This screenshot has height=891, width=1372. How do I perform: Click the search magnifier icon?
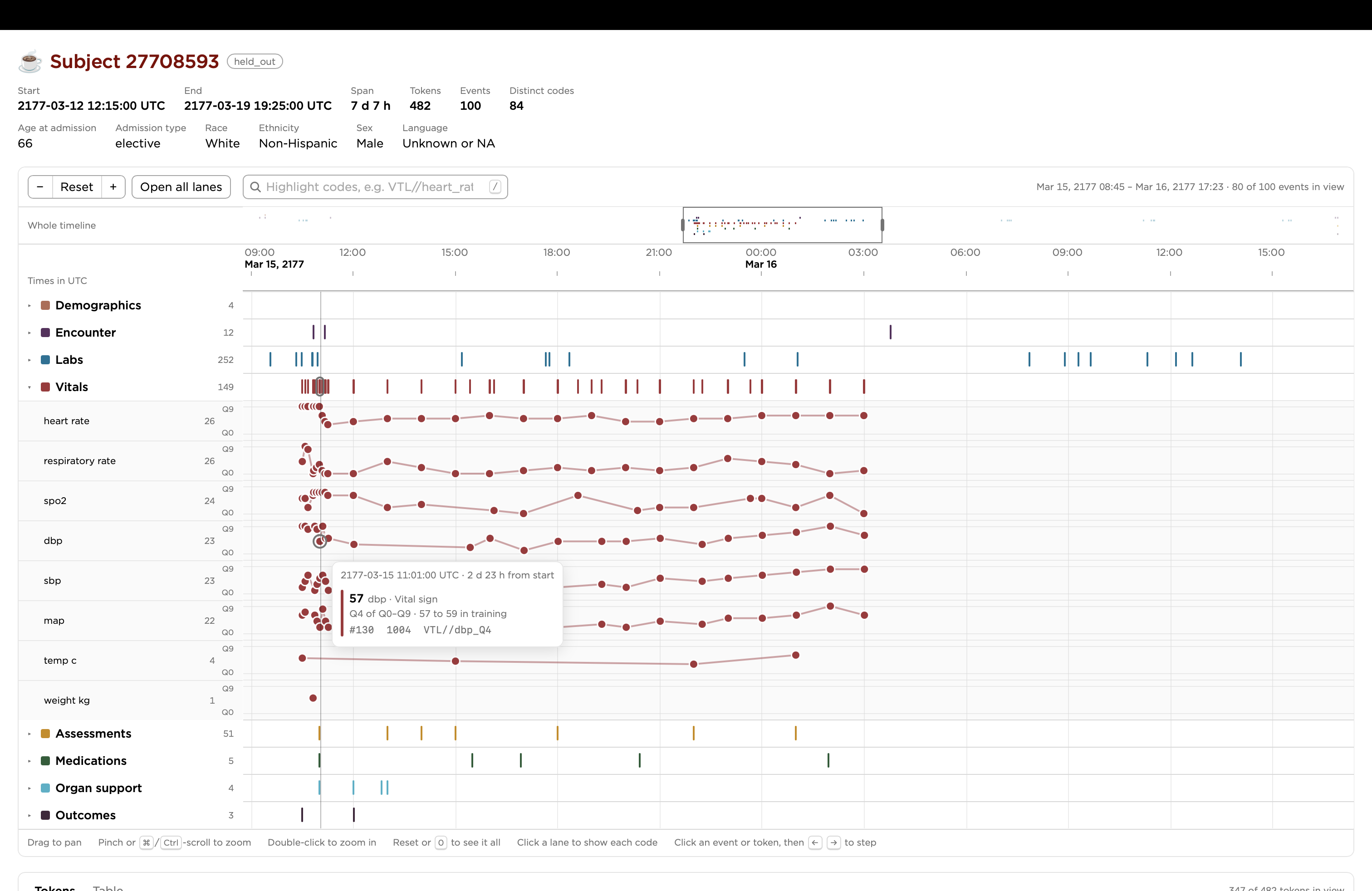click(255, 187)
